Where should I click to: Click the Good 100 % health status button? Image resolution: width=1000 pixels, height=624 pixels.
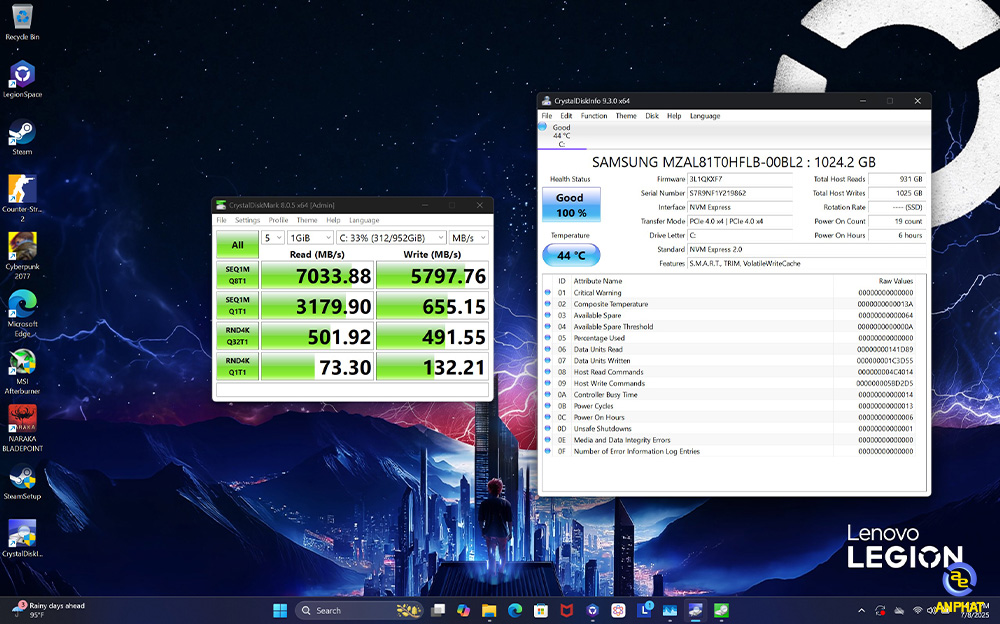[x=571, y=205]
